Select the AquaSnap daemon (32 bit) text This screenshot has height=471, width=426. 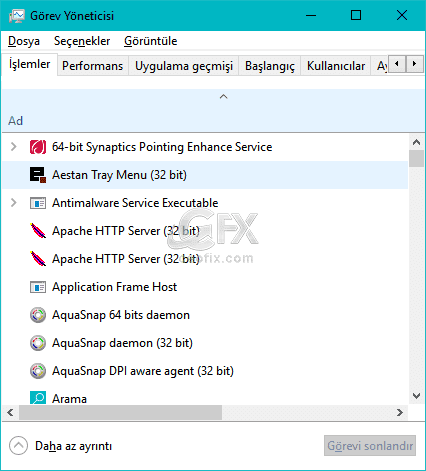click(x=122, y=343)
